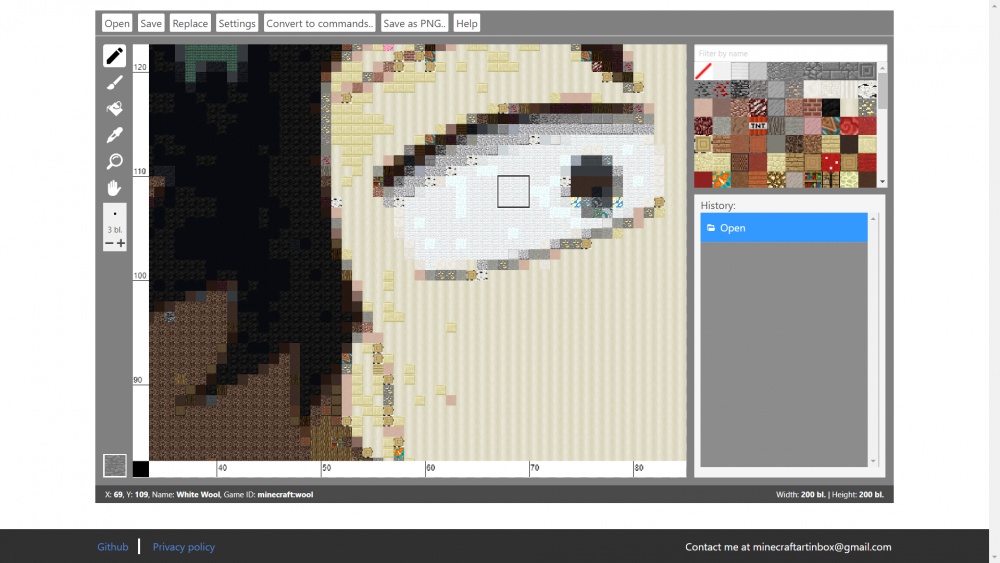Click History panel scroll up arrow
The height and width of the screenshot is (563, 1000).
point(873,219)
